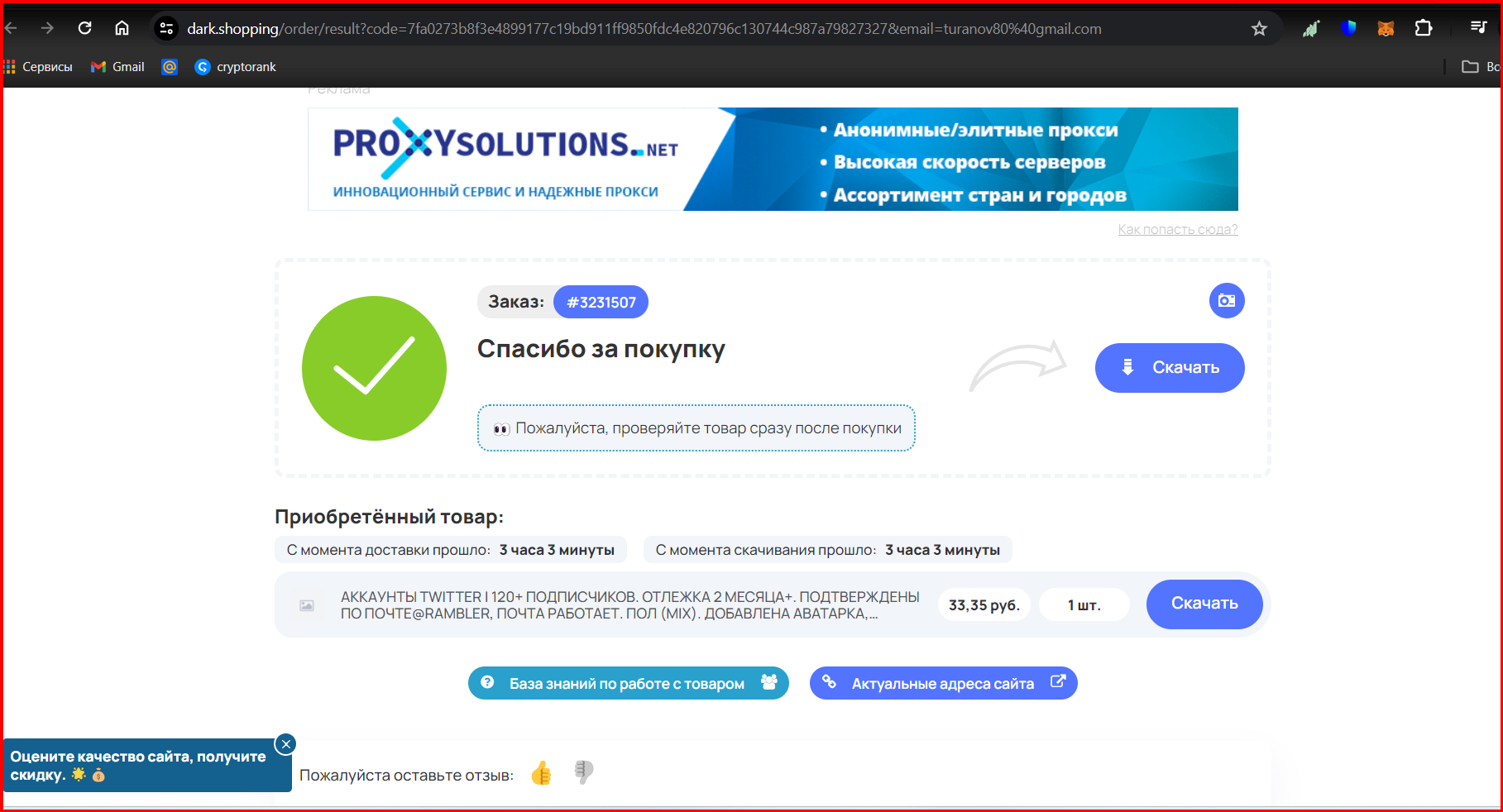Go back to the previous page

point(11,28)
